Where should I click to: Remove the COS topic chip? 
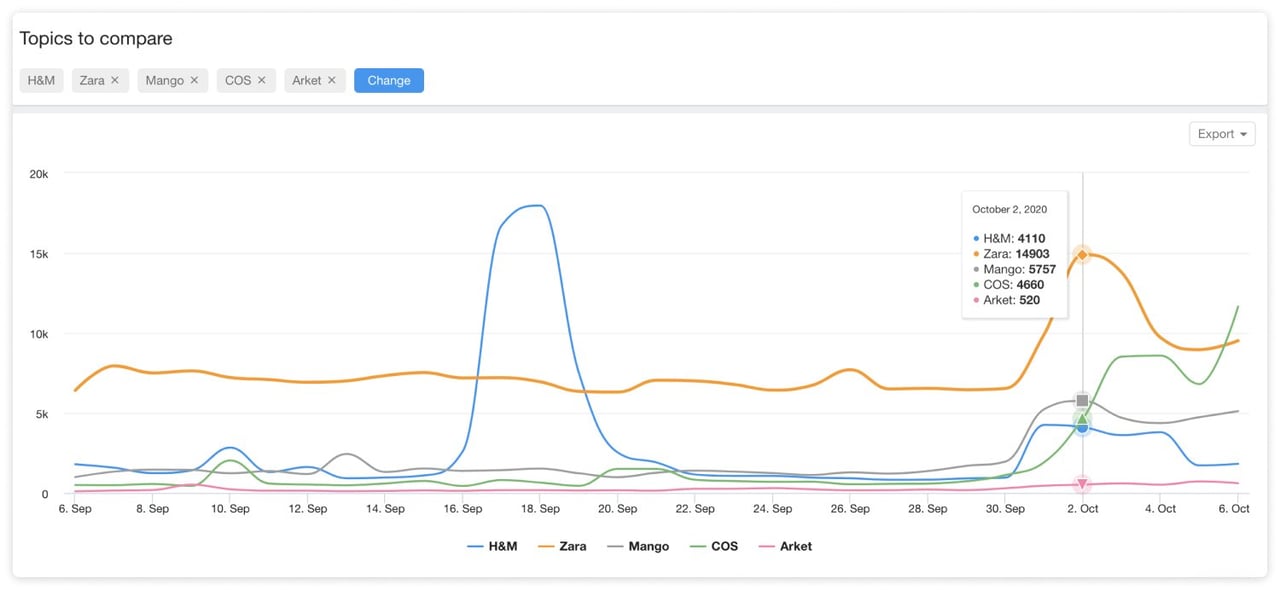coord(263,80)
